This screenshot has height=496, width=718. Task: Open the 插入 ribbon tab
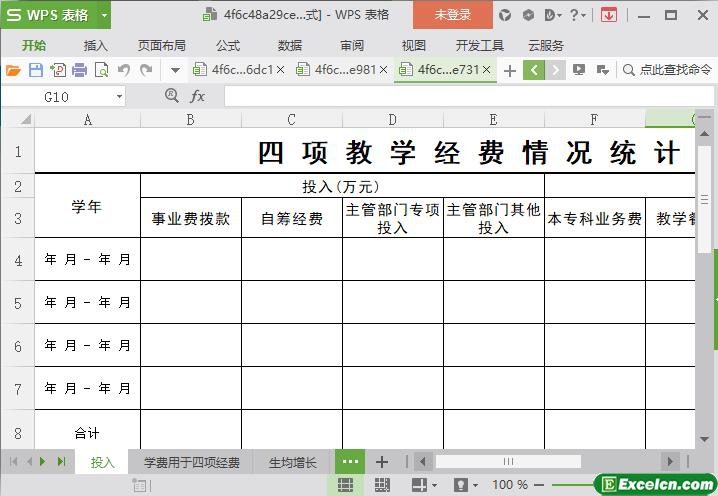coord(96,45)
